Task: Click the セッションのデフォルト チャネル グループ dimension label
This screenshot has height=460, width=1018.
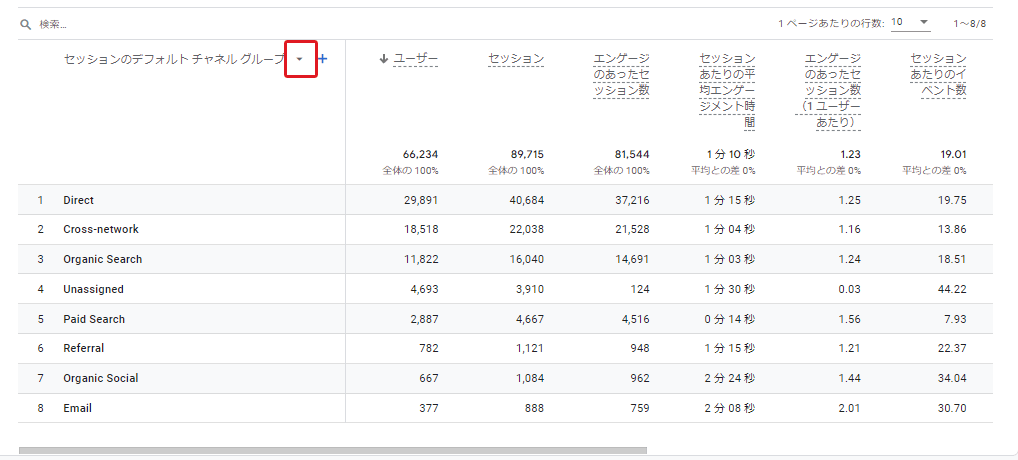Action: (x=174, y=59)
